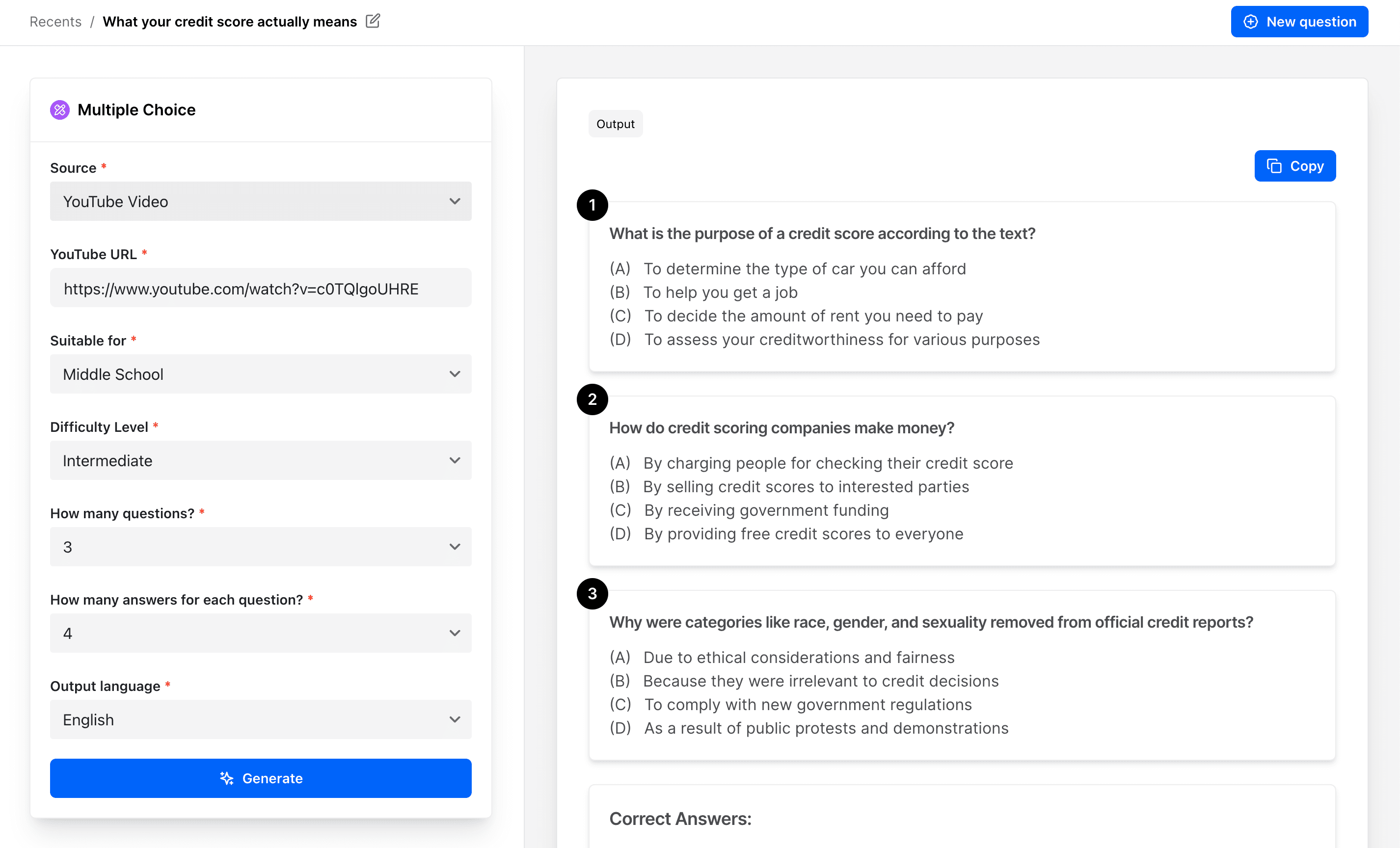Click the New question button
Image resolution: width=1400 pixels, height=848 pixels.
(x=1300, y=21)
